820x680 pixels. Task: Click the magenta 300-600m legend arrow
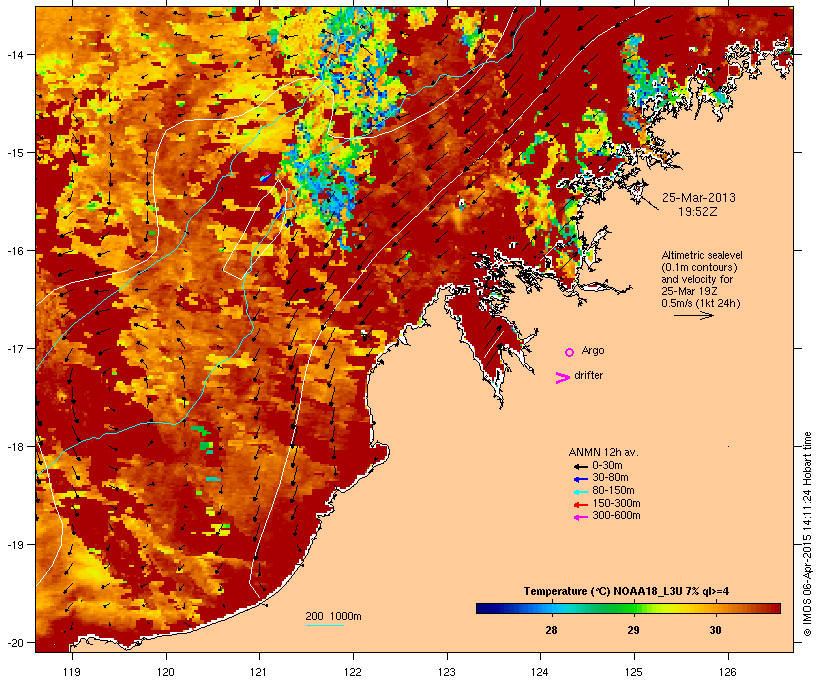(580, 517)
